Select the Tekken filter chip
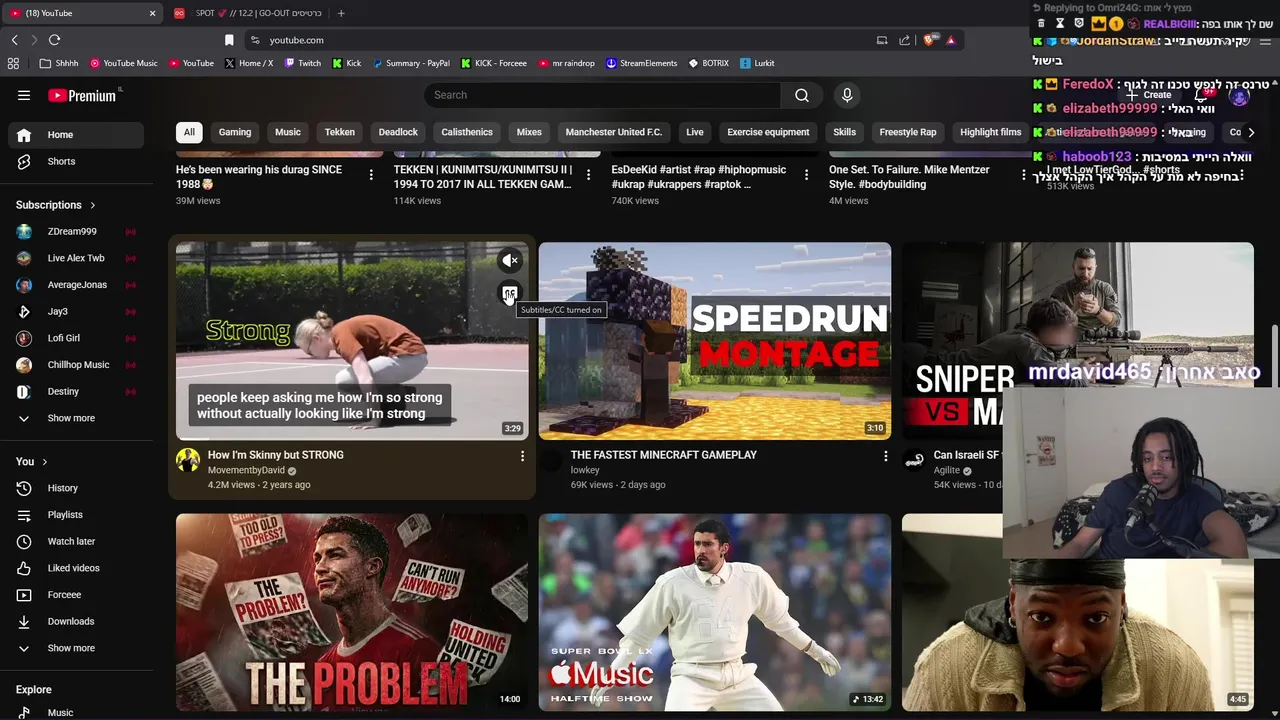Screen dimensions: 1280x720 (340, 132)
